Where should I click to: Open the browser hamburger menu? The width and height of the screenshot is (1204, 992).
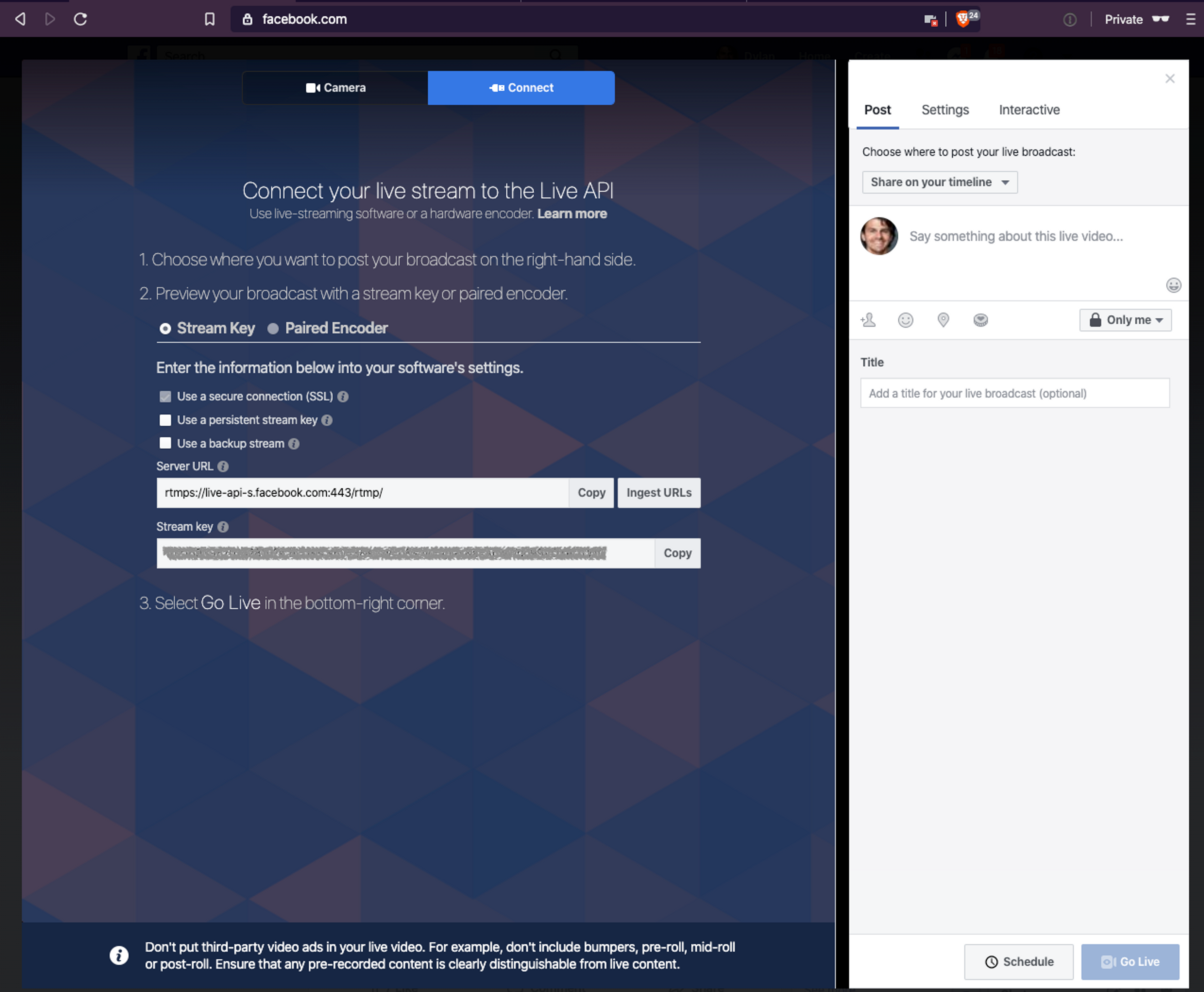coord(1190,19)
